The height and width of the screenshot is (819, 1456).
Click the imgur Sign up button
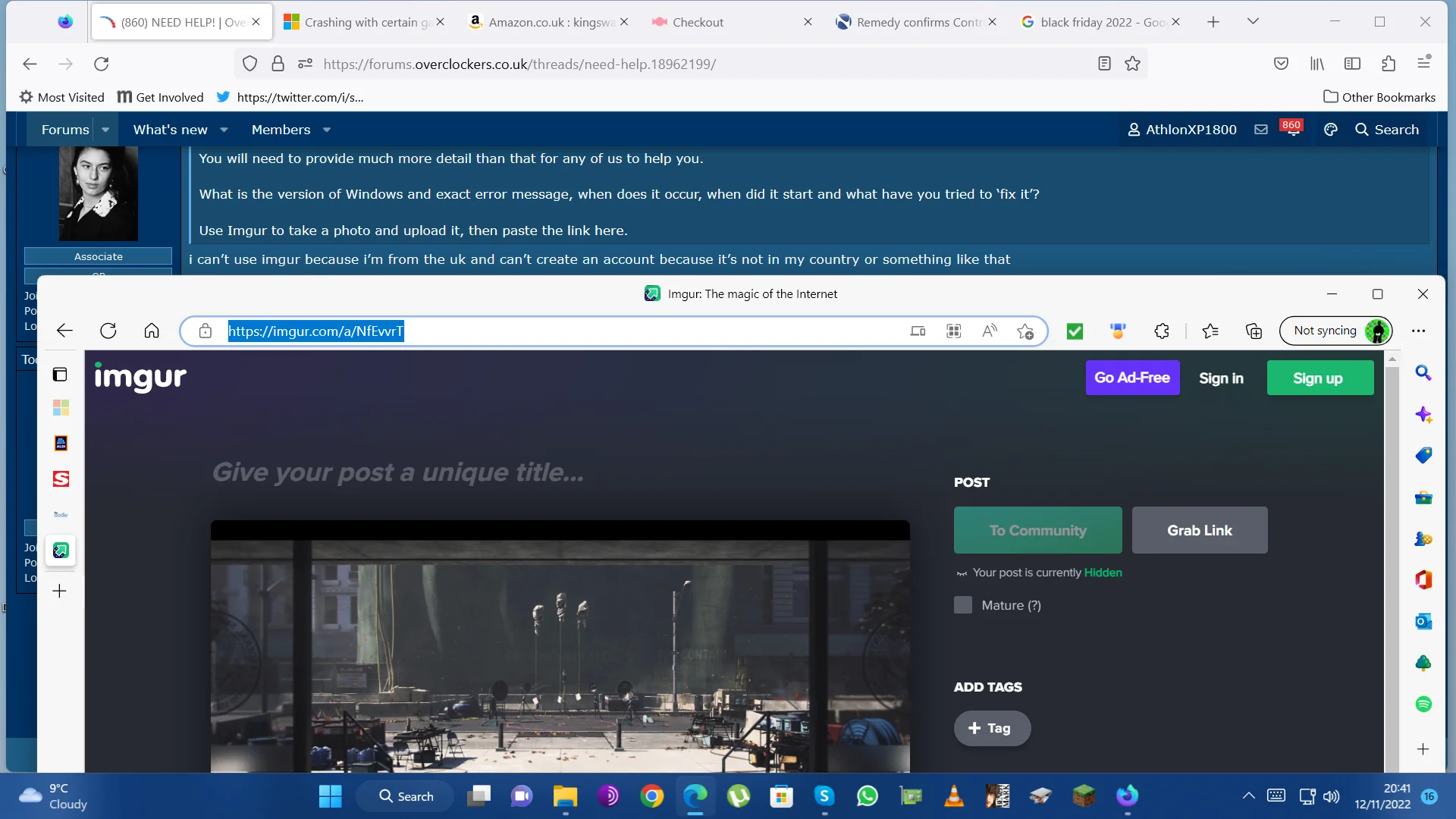1319,378
